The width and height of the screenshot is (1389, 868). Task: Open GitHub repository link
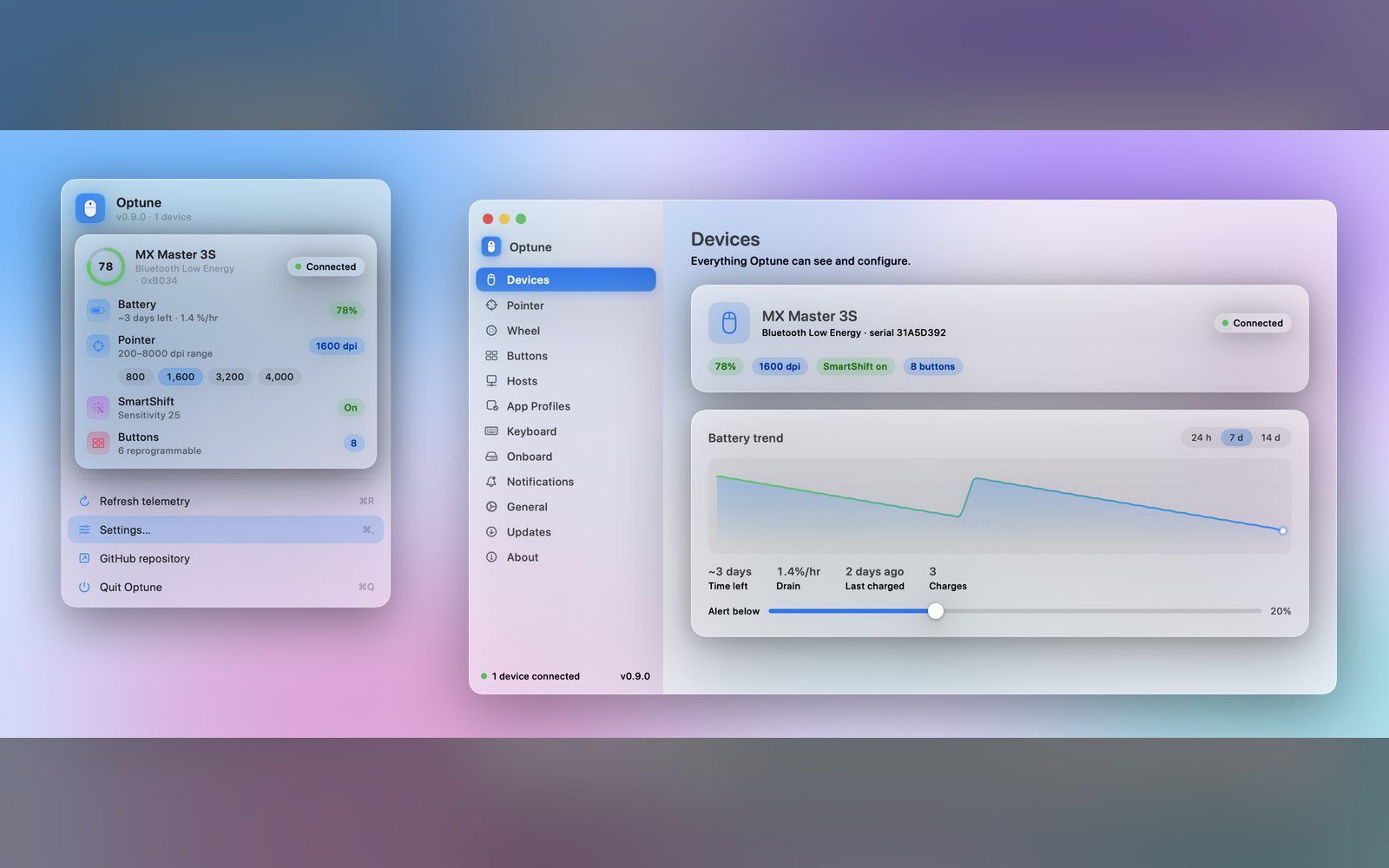pyautogui.click(x=226, y=558)
